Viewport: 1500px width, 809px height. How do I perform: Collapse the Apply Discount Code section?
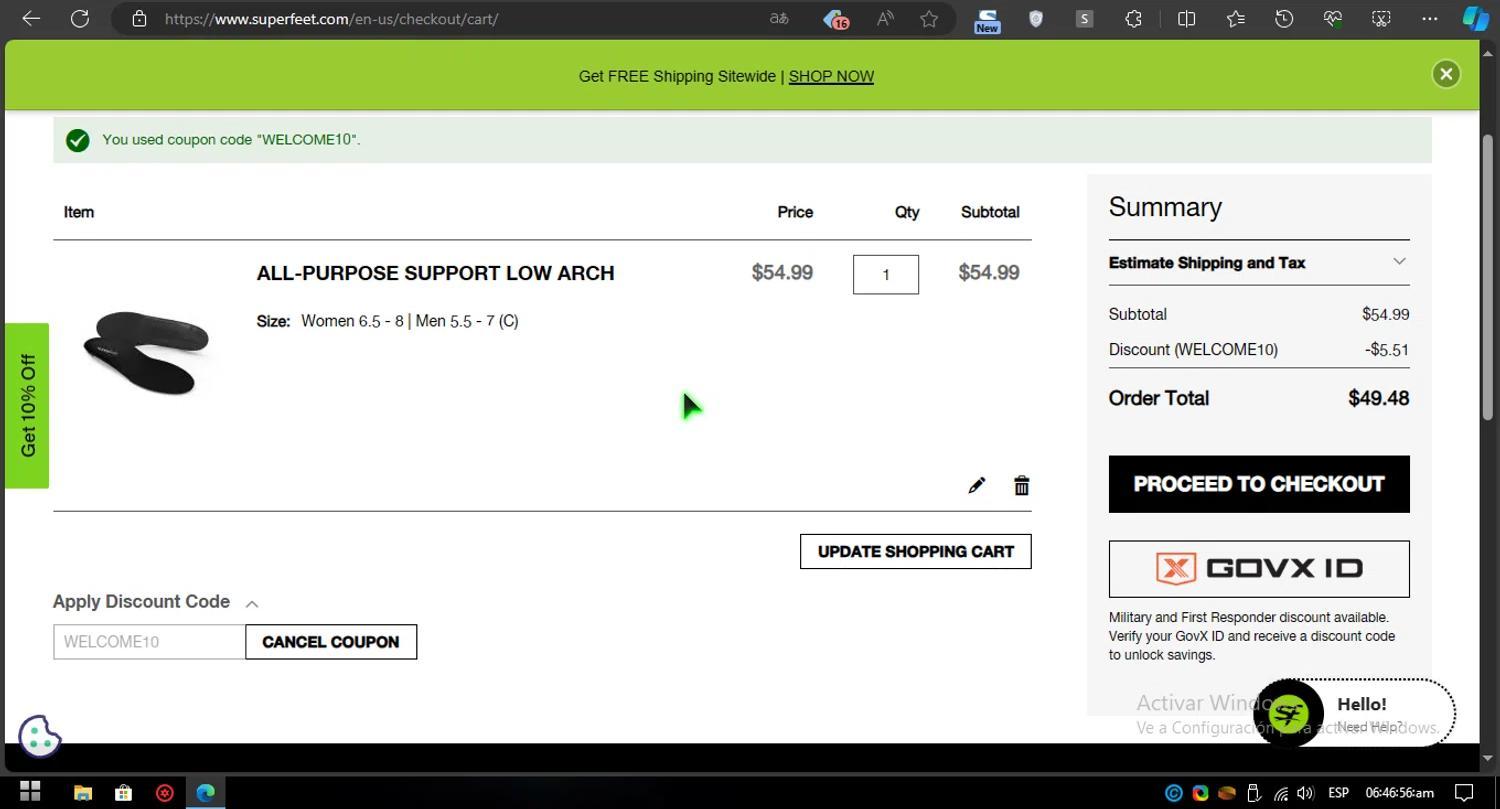156,602
